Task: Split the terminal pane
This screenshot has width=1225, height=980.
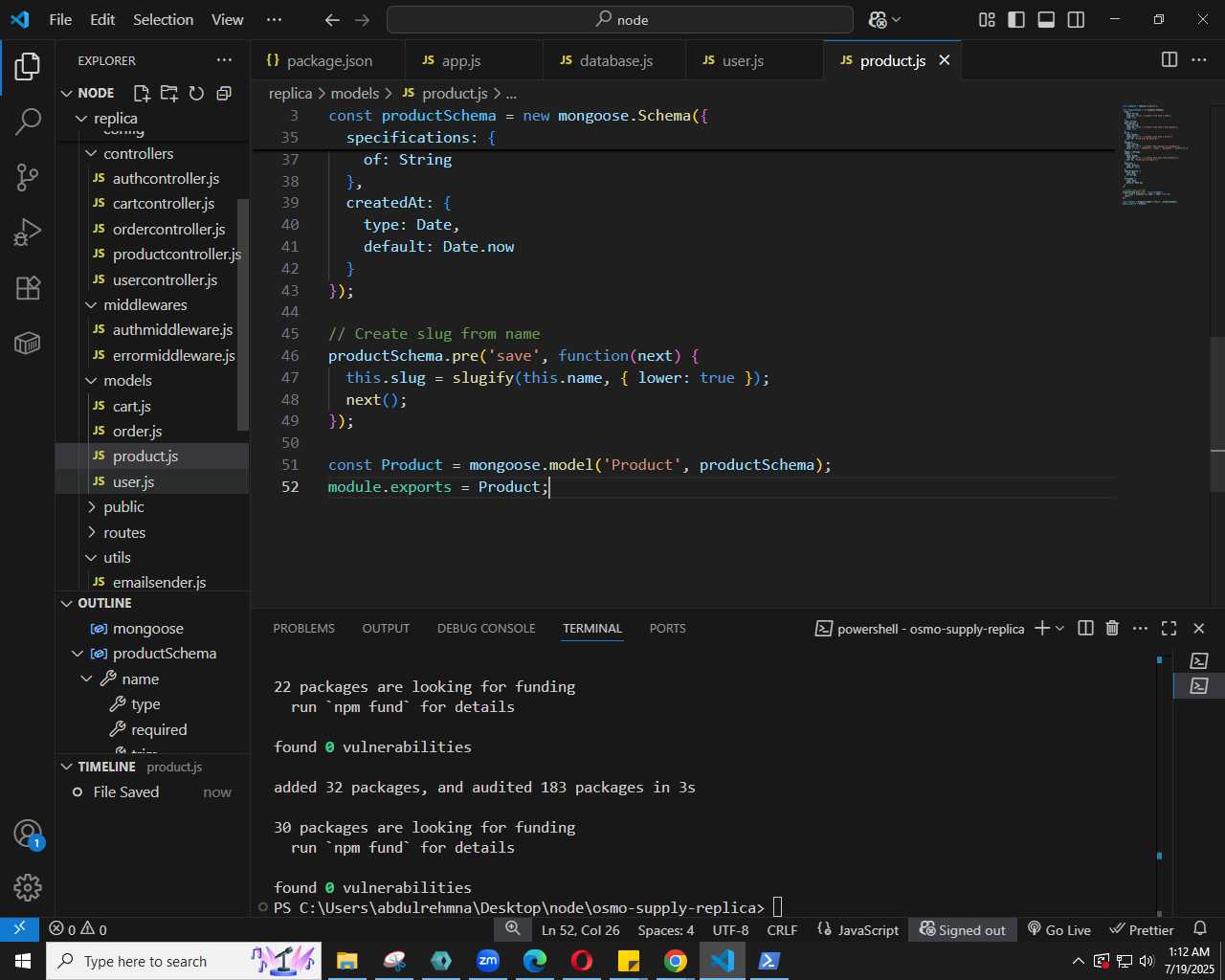Action: click(1085, 628)
